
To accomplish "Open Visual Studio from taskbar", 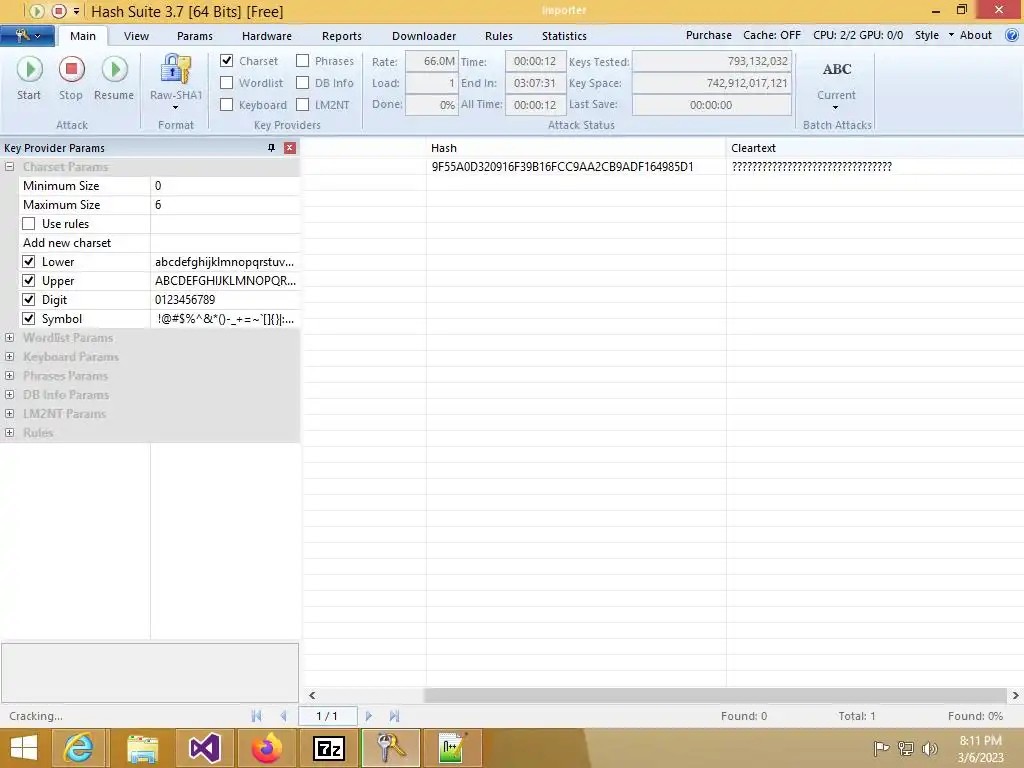I will 204,748.
